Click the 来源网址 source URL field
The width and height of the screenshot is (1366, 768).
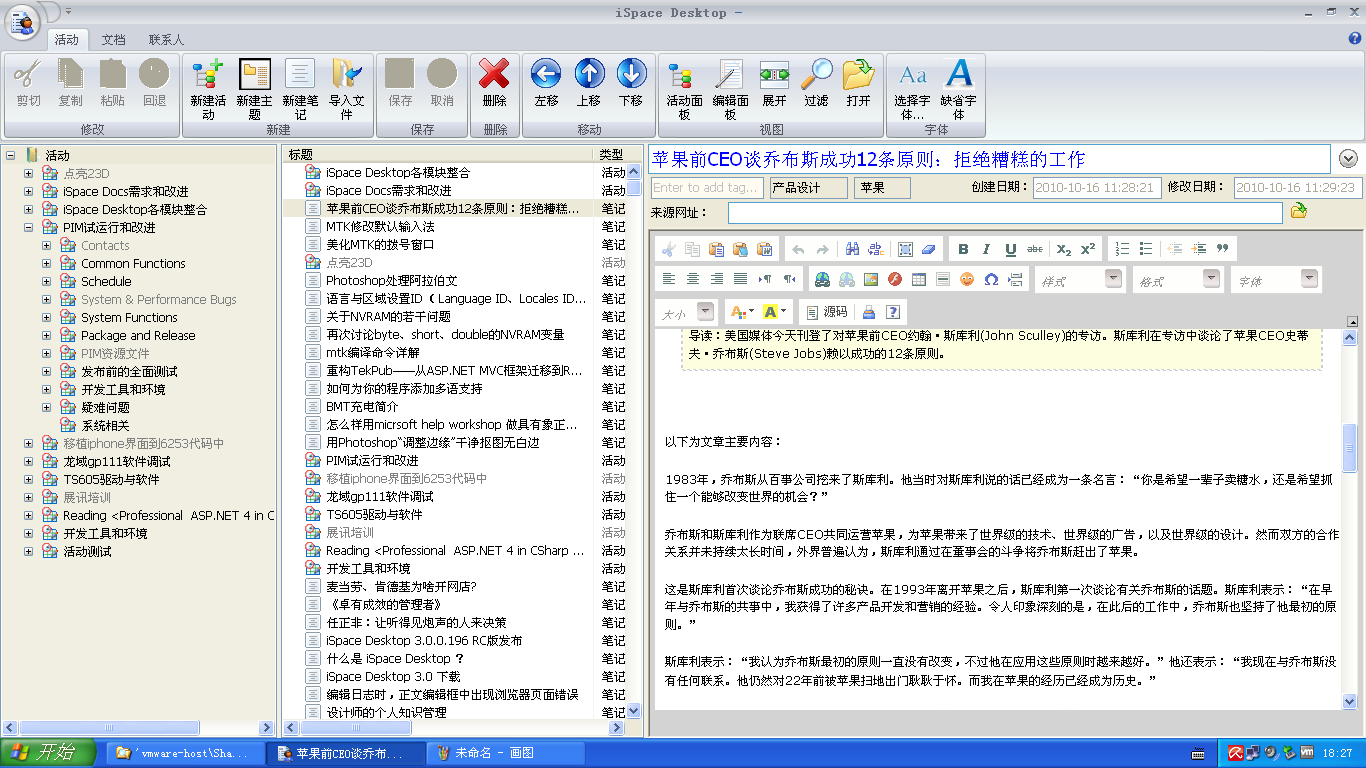pyautogui.click(x=1005, y=213)
